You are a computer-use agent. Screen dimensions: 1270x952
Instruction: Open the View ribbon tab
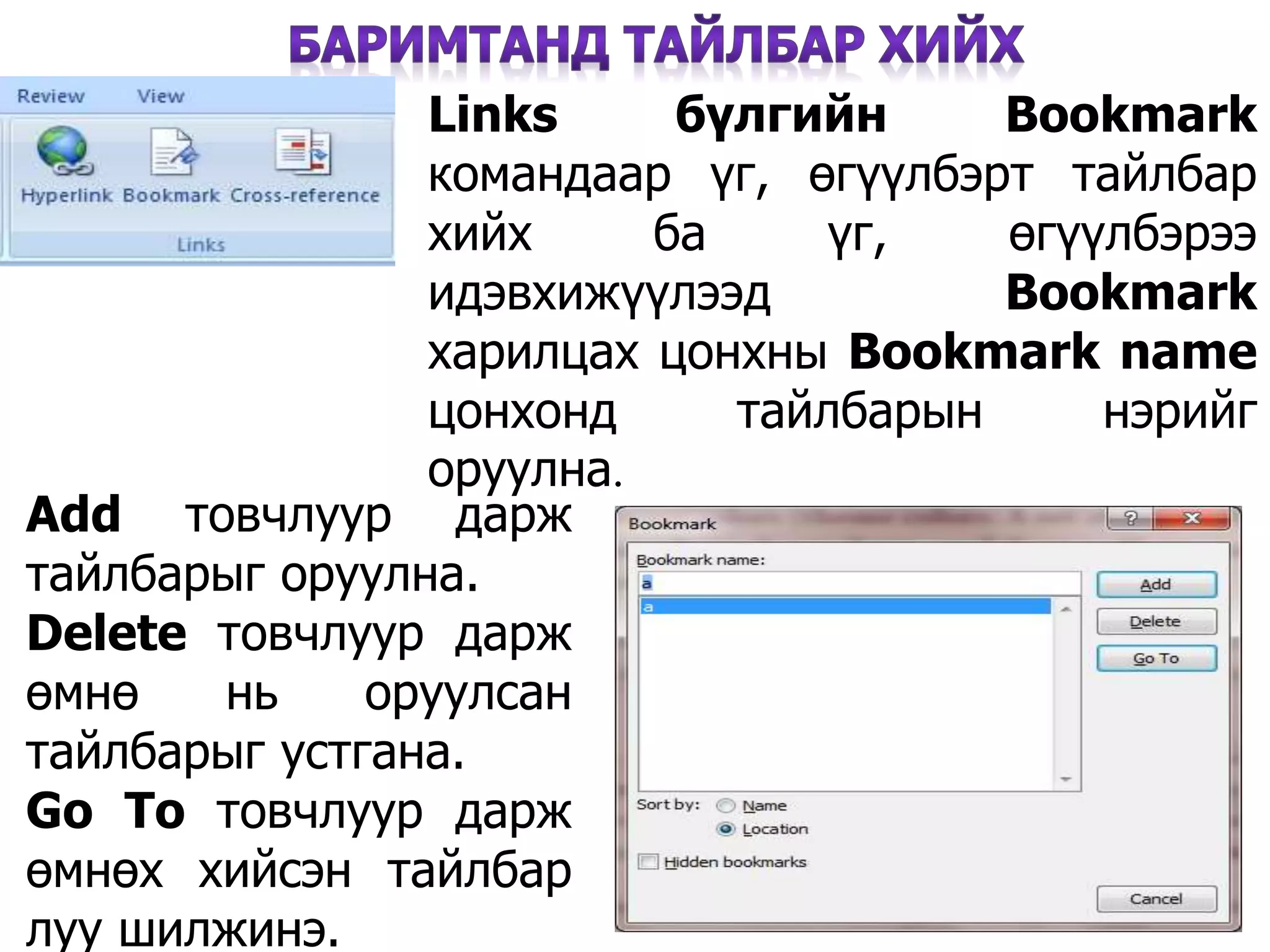click(x=161, y=96)
